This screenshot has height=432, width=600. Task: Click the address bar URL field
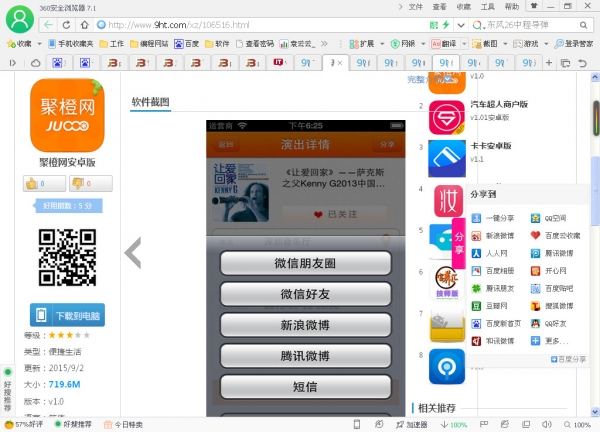coord(260,25)
